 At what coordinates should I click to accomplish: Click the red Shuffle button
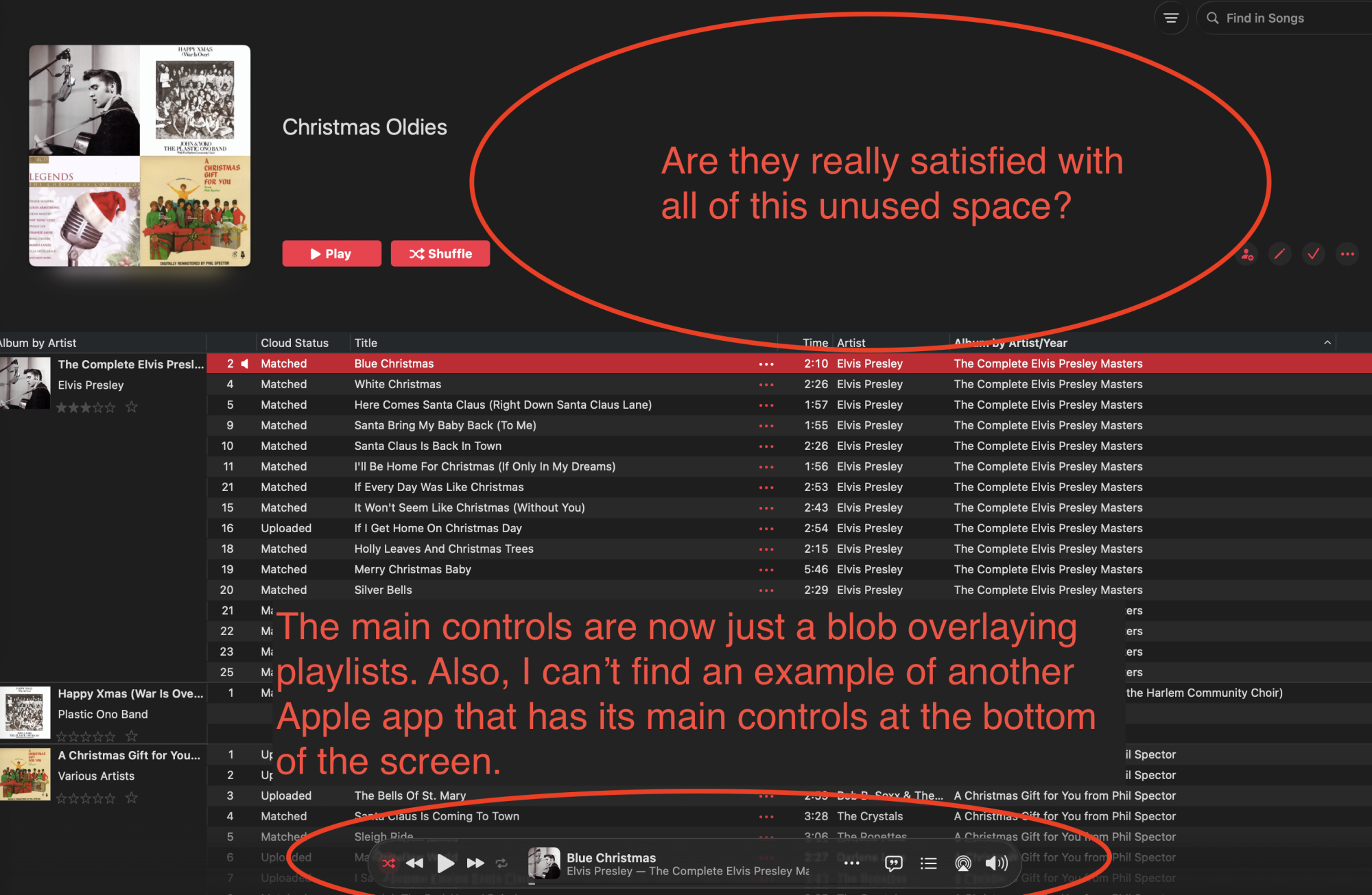pos(440,254)
